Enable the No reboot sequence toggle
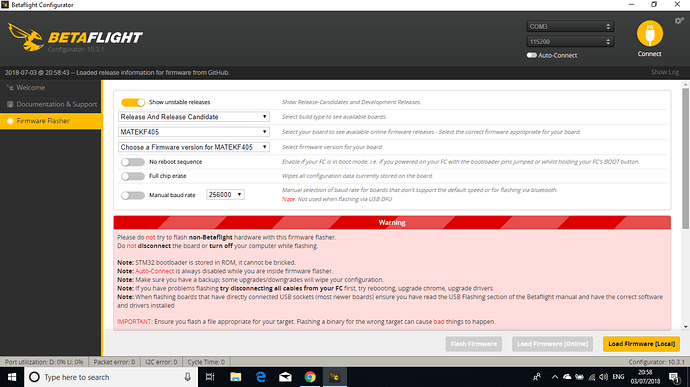 (x=133, y=162)
